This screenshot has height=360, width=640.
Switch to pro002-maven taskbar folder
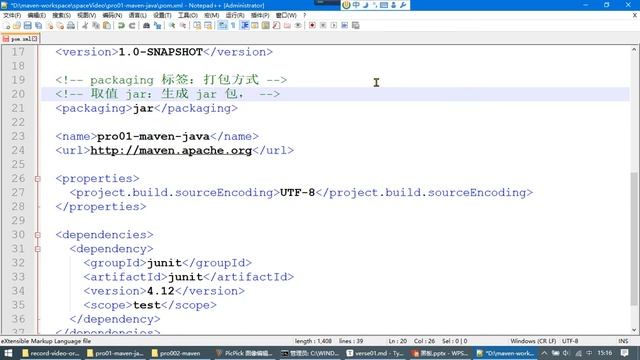coord(176,353)
